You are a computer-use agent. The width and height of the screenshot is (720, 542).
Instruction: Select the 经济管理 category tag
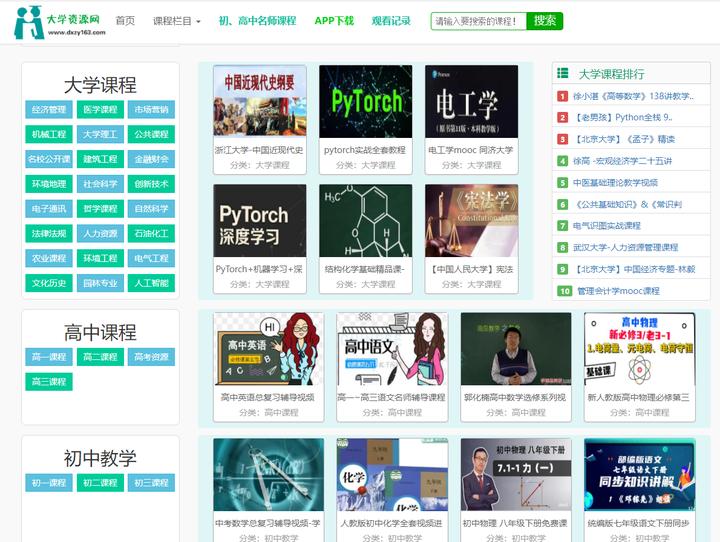tap(49, 109)
